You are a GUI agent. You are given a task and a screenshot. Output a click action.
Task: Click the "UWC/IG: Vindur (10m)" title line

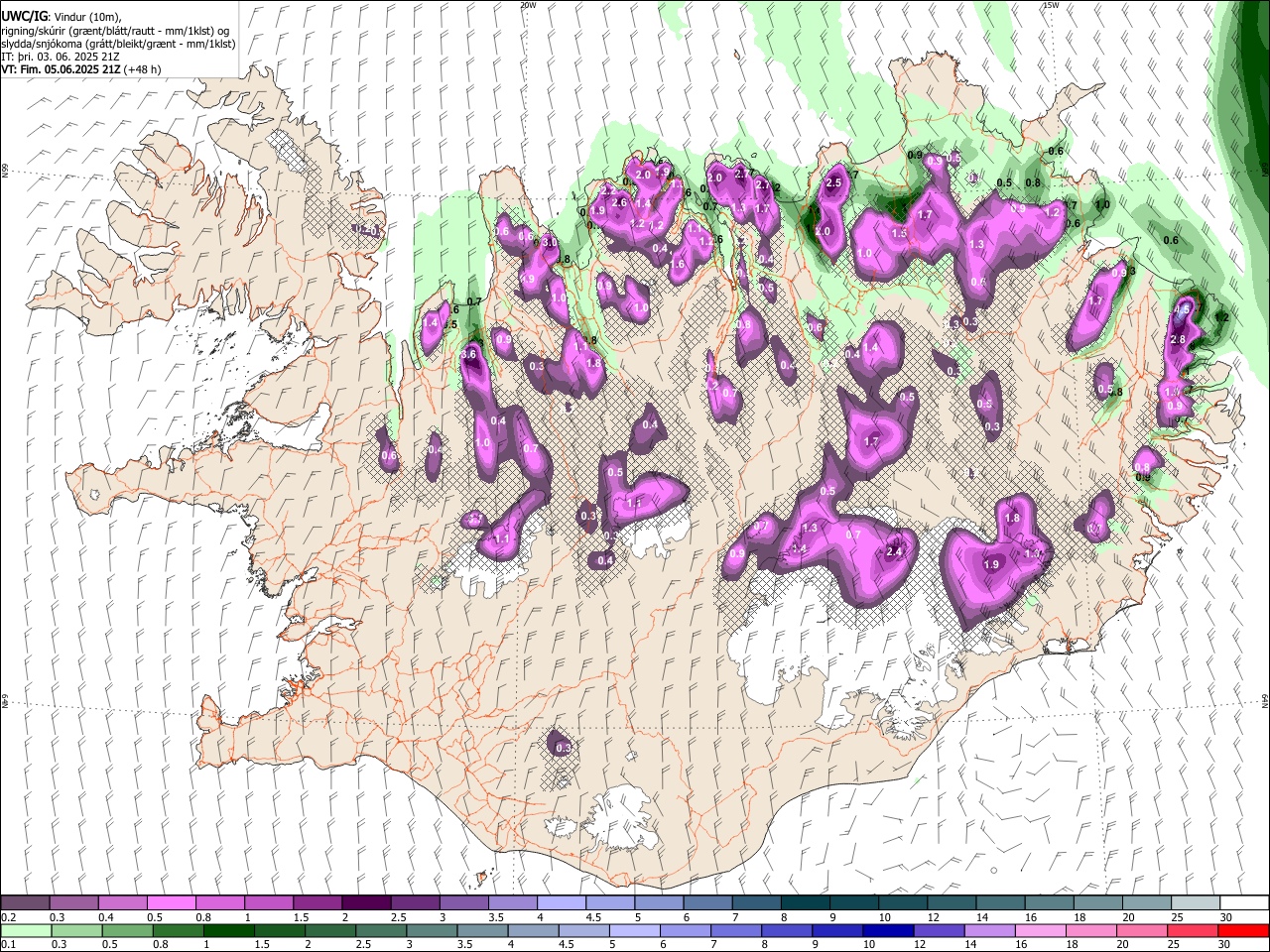62,17
